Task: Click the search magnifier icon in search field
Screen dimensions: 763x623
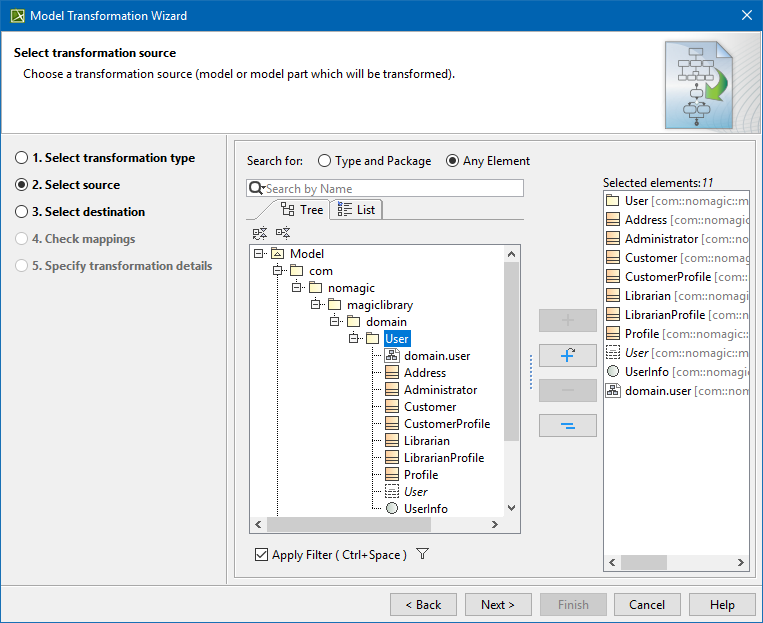Action: tap(256, 189)
